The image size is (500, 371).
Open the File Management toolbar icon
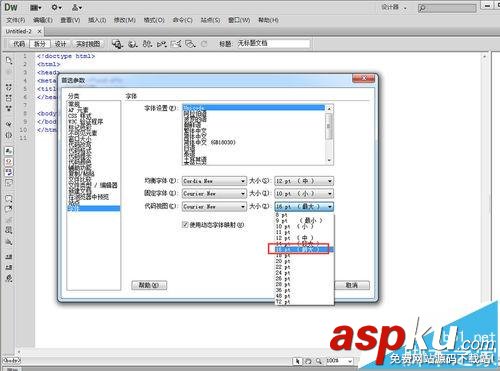(x=147, y=44)
